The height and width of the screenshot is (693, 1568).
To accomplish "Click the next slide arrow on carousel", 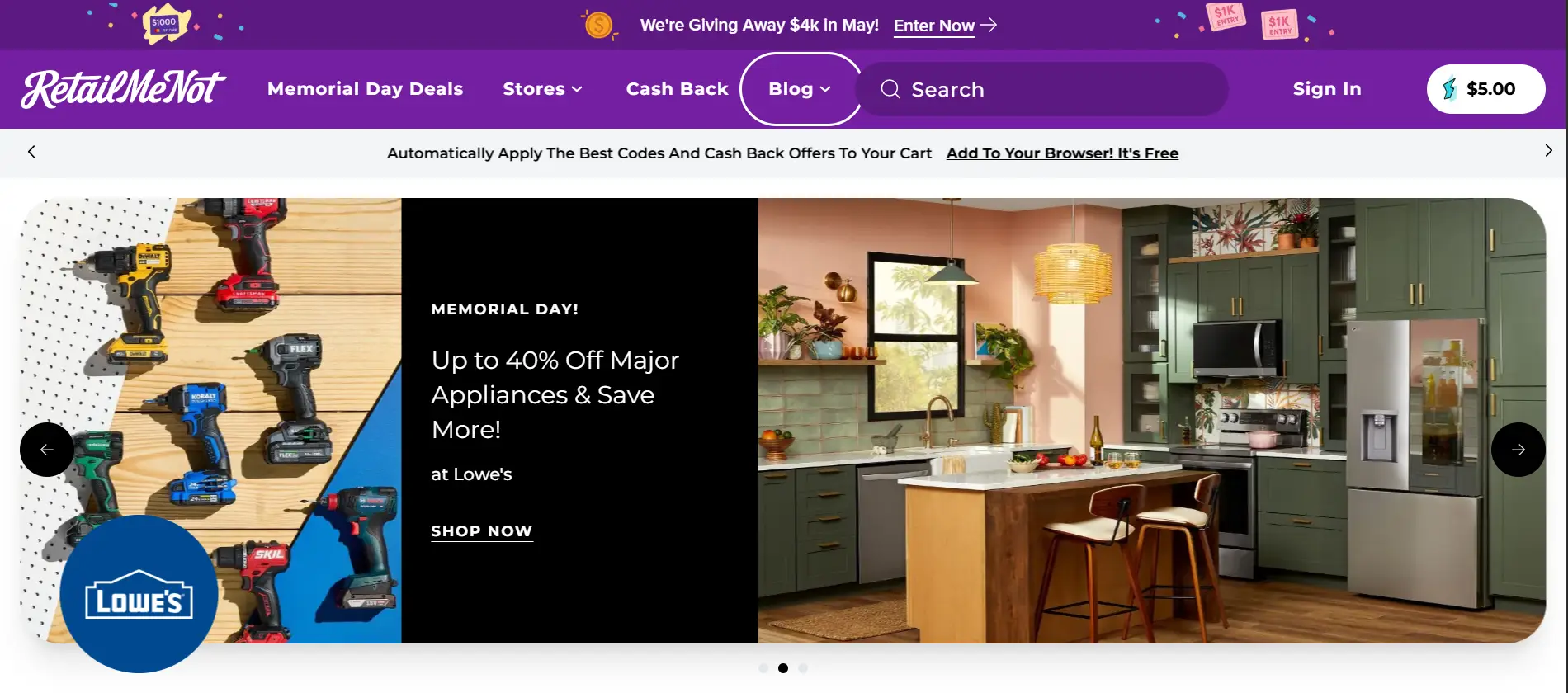I will pos(1518,450).
